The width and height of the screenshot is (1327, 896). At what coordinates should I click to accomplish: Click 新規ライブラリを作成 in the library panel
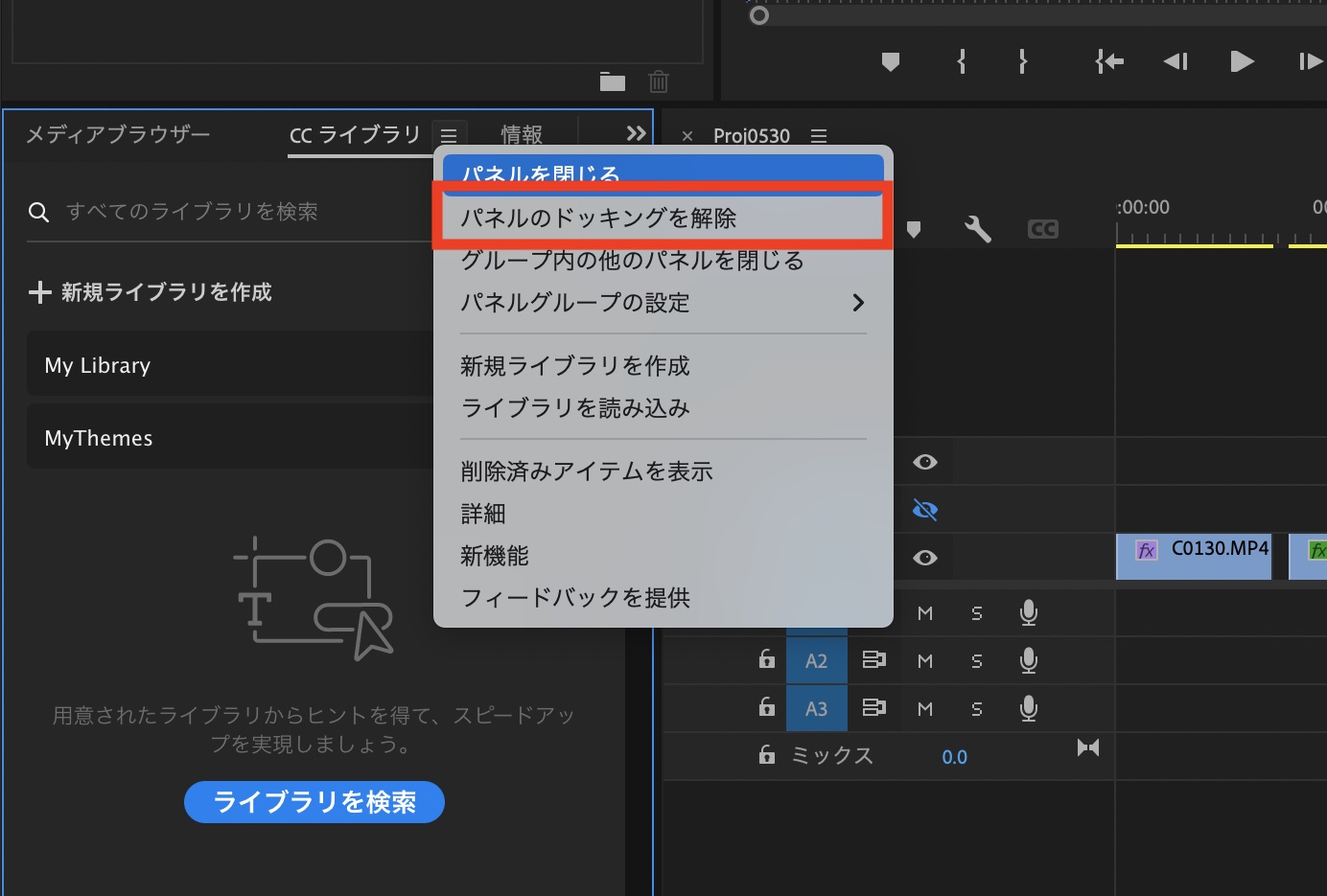[x=151, y=292]
